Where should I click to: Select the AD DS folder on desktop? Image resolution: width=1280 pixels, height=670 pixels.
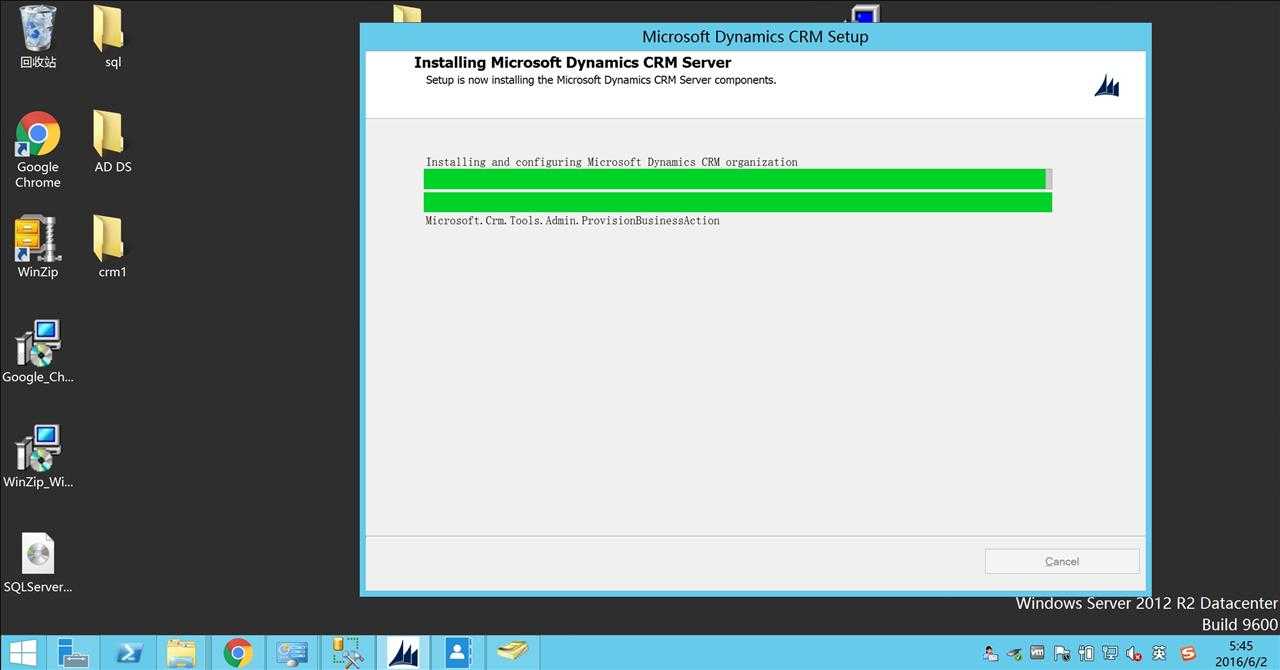[x=113, y=142]
